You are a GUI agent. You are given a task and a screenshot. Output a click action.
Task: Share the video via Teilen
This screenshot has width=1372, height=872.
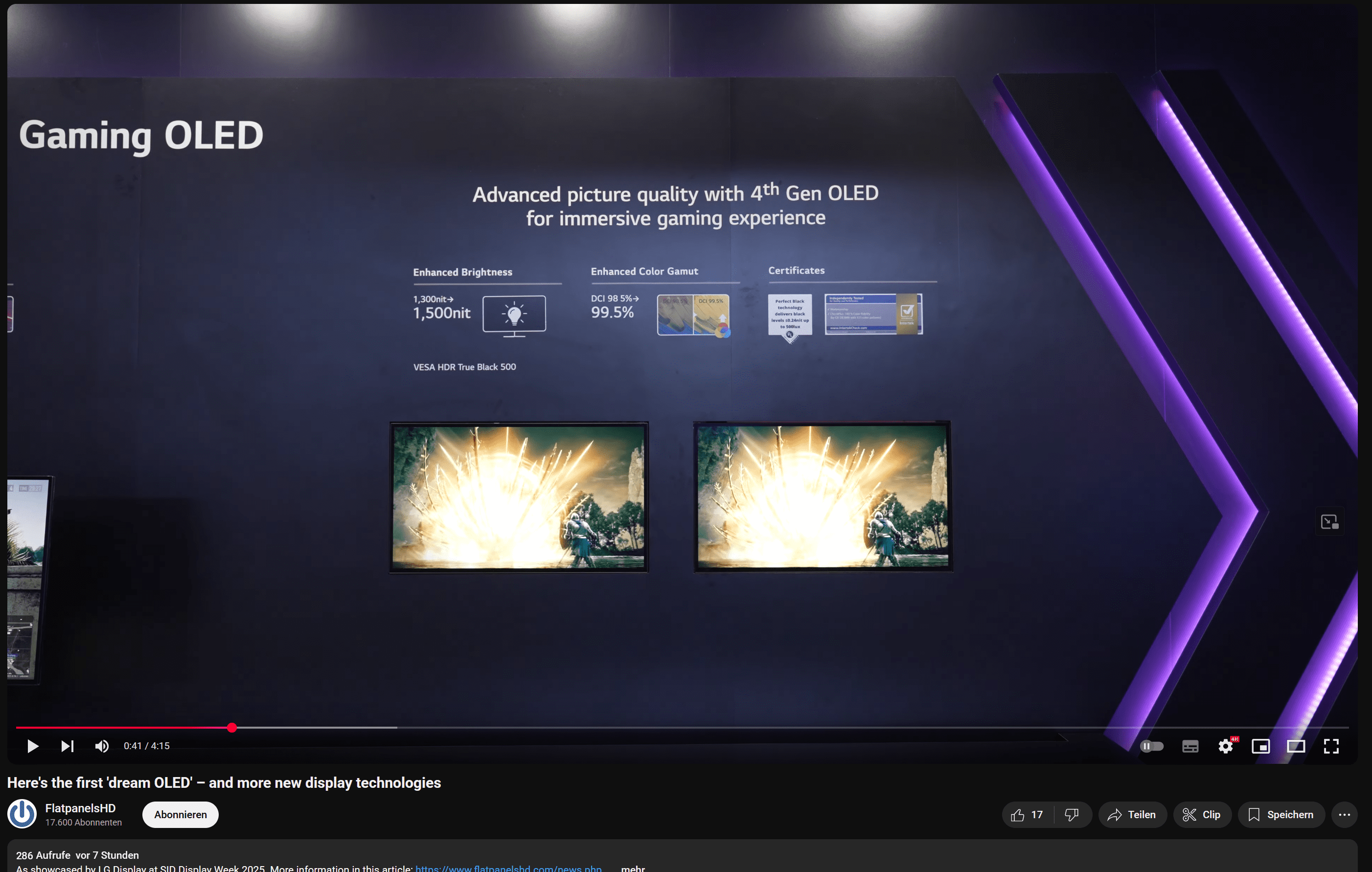(x=1132, y=815)
